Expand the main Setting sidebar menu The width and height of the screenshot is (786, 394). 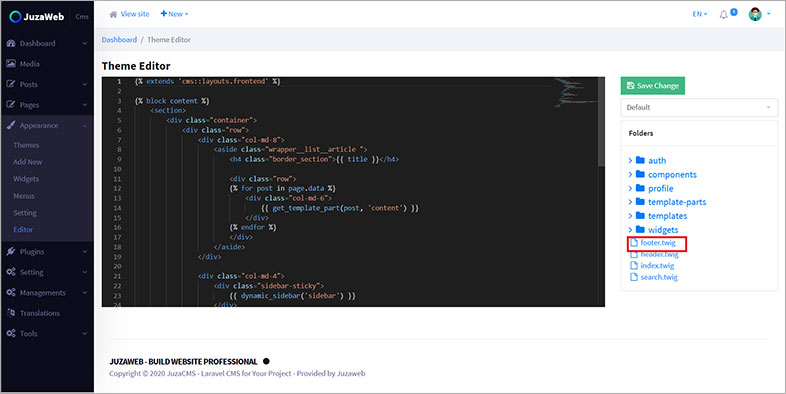pyautogui.click(x=47, y=272)
